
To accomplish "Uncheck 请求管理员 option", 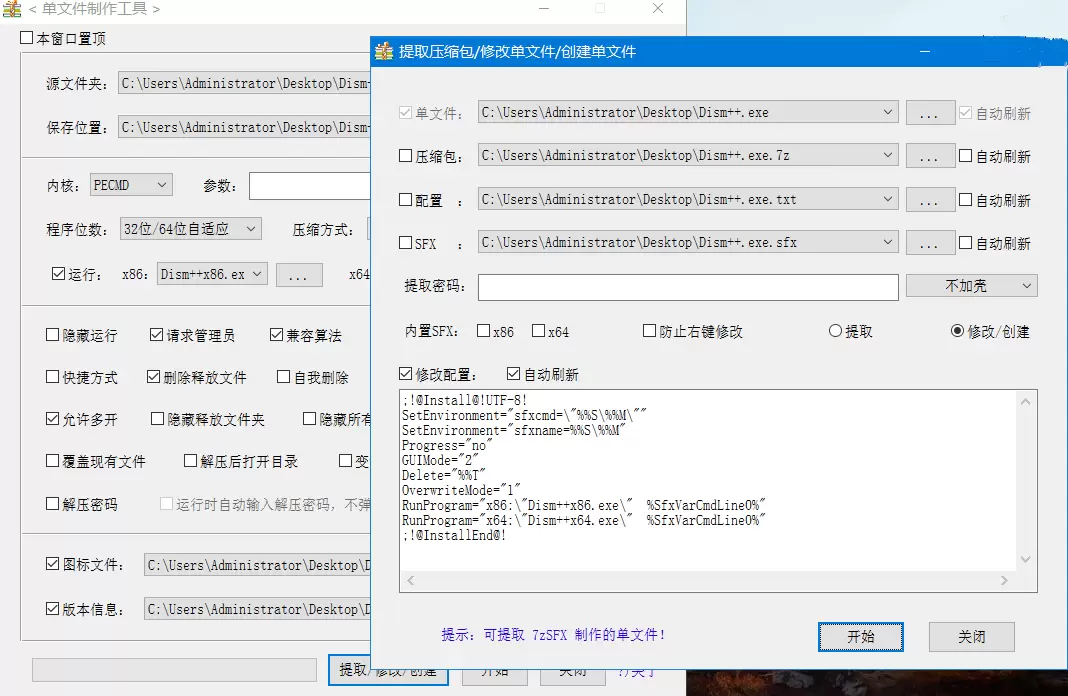I will (x=156, y=334).
